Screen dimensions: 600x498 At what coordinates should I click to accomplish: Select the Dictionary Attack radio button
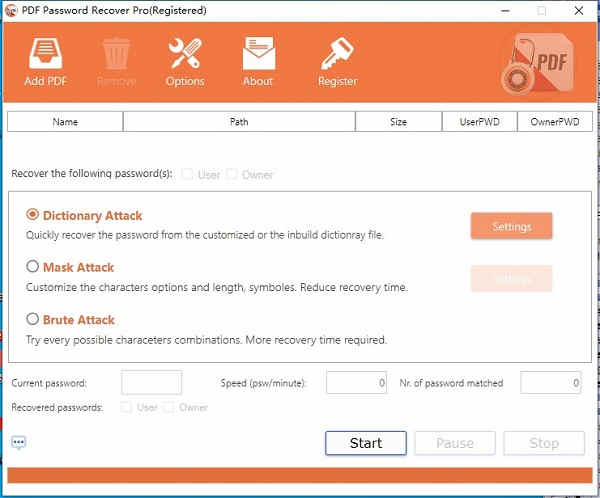click(33, 214)
